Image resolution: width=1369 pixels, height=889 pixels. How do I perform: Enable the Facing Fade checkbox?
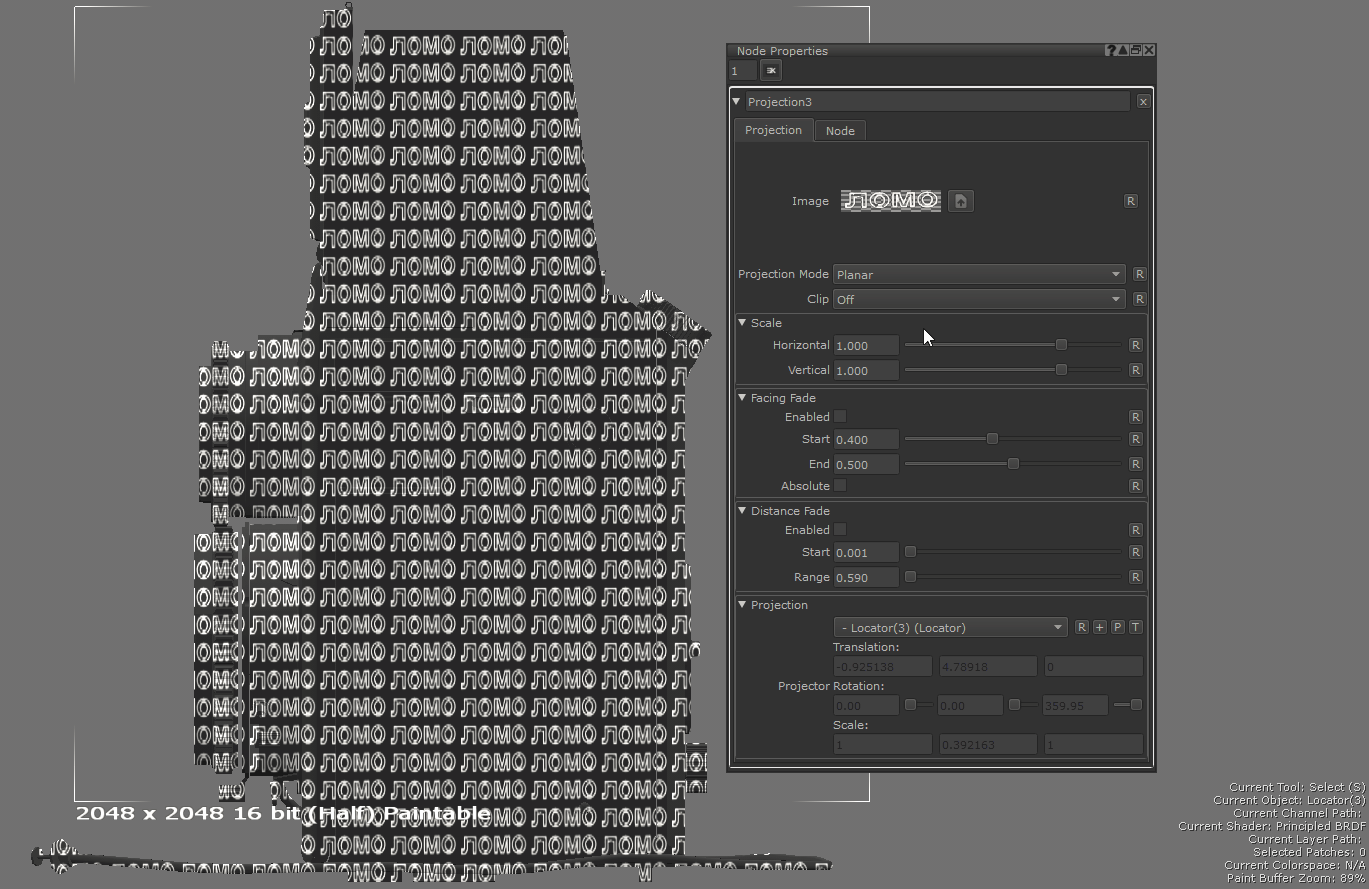coord(840,417)
